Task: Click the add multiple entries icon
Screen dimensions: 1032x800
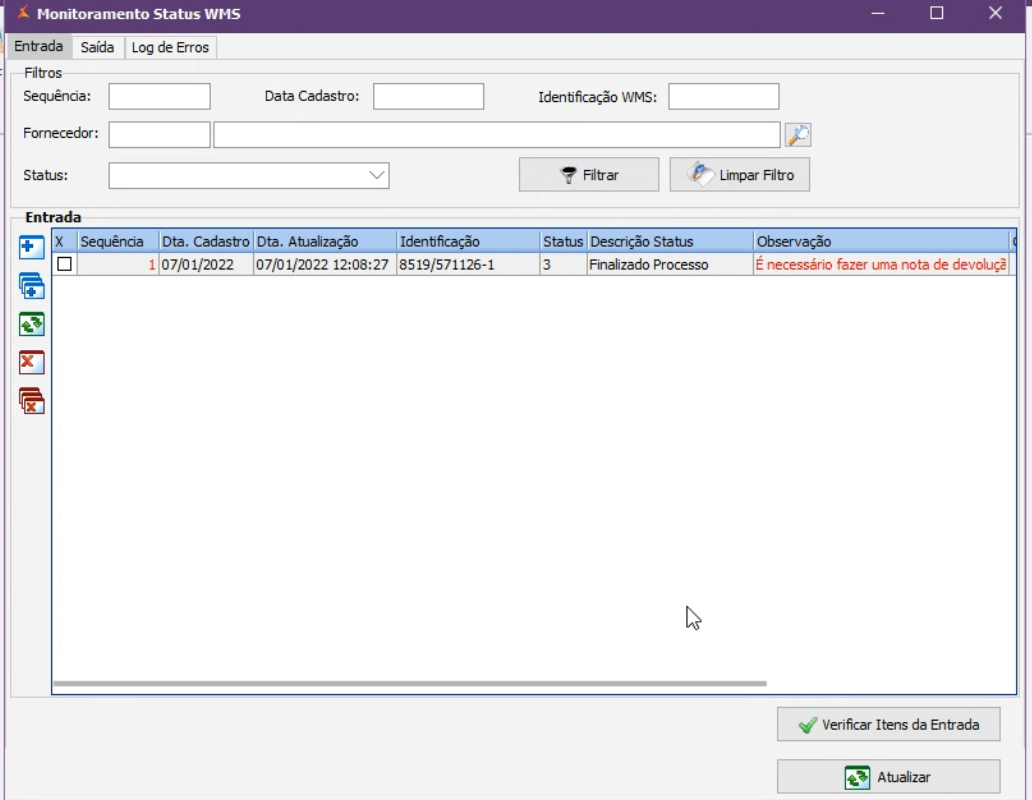Action: pos(32,286)
